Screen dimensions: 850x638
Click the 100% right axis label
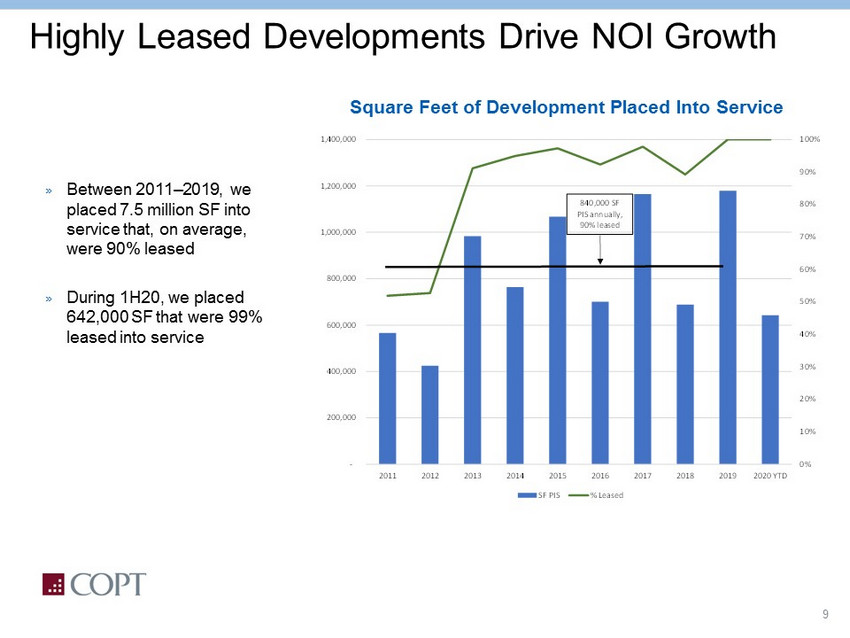810,140
